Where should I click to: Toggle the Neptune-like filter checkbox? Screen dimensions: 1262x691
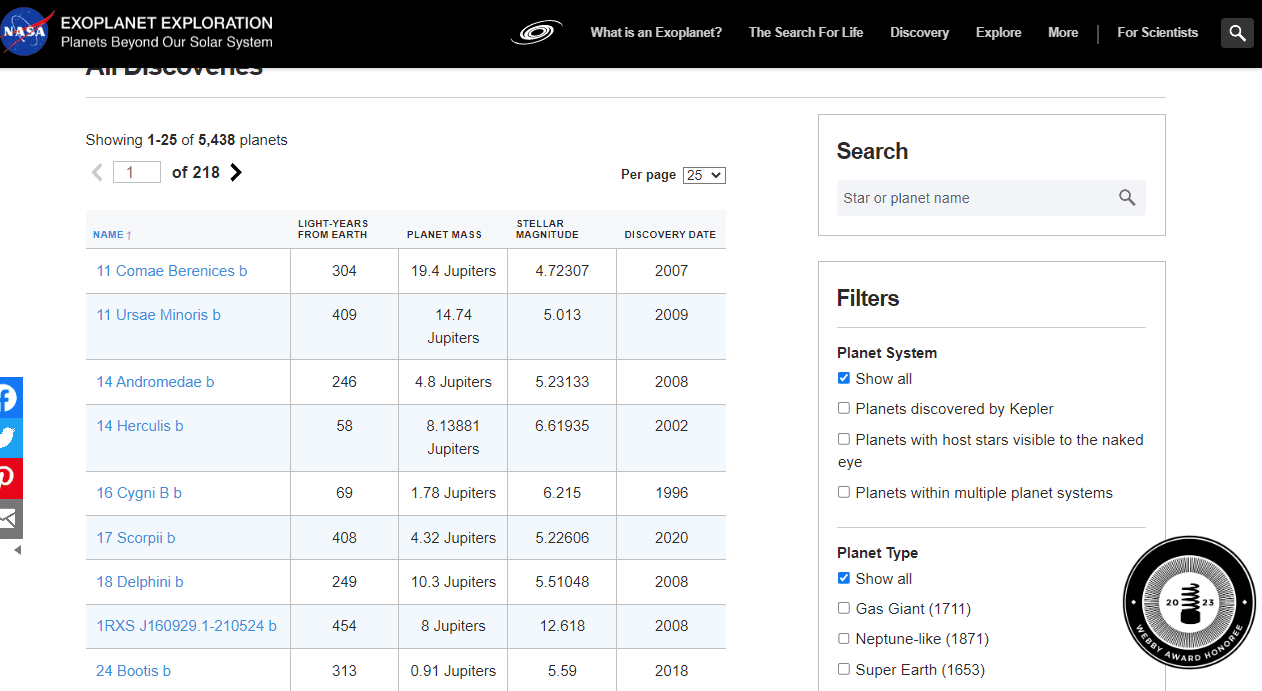(844, 638)
